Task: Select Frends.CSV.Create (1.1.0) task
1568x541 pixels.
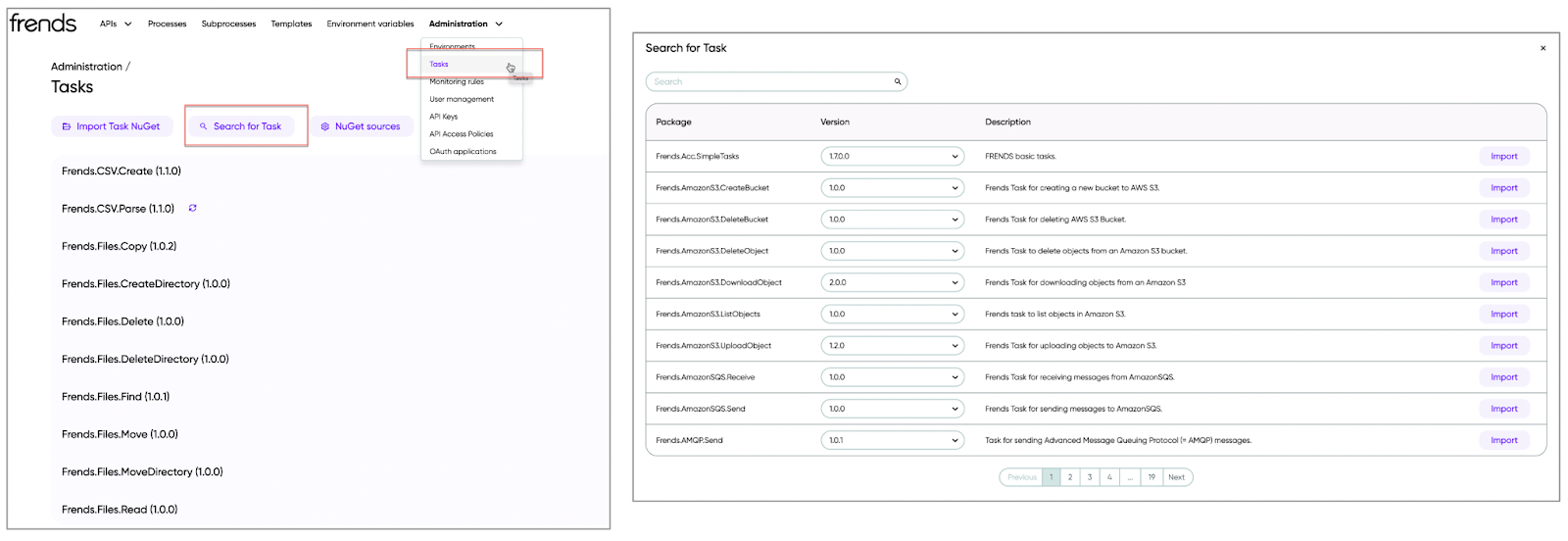Action: tap(122, 171)
